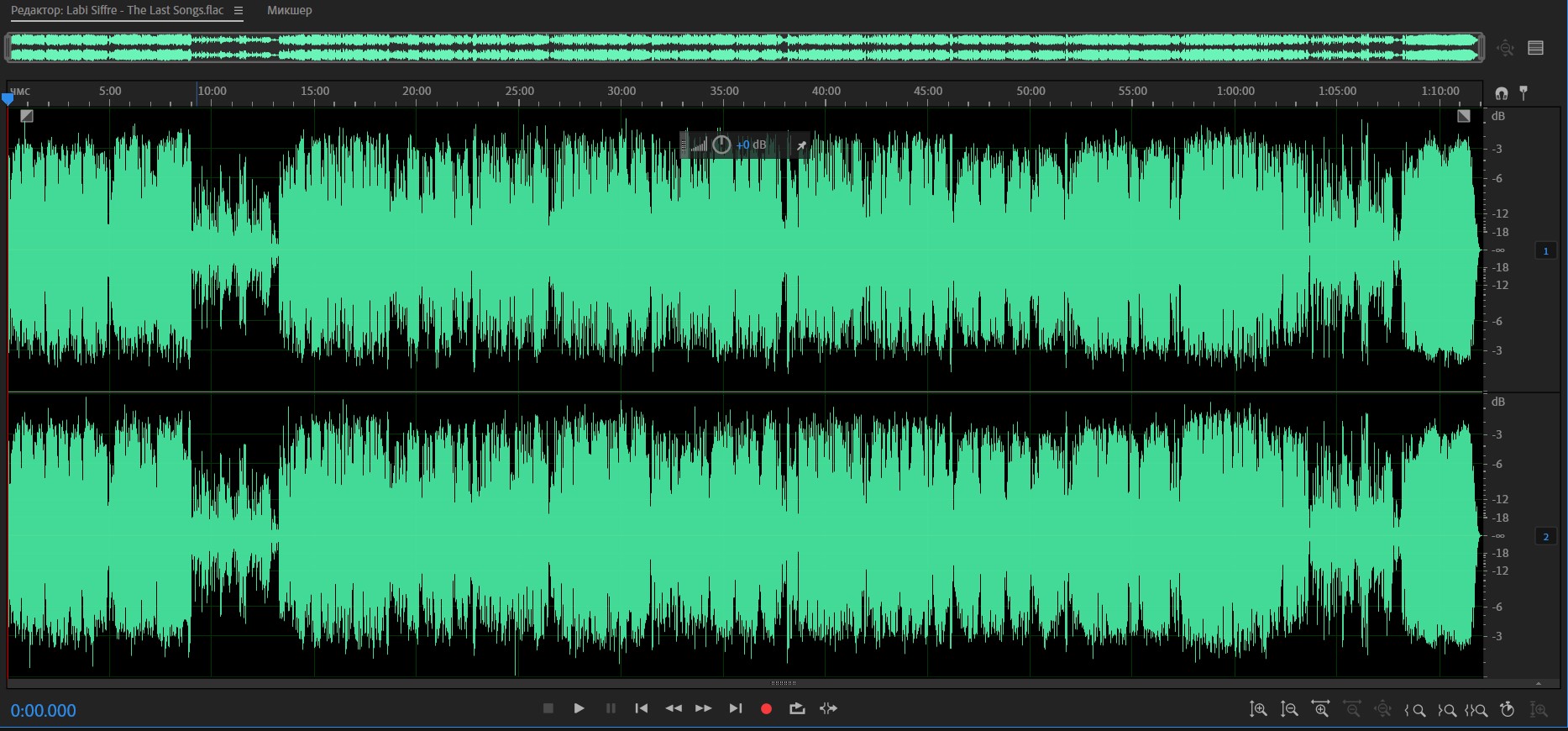Click the rewind button
Viewport: 1568px width, 731px height.
pyautogui.click(x=674, y=708)
